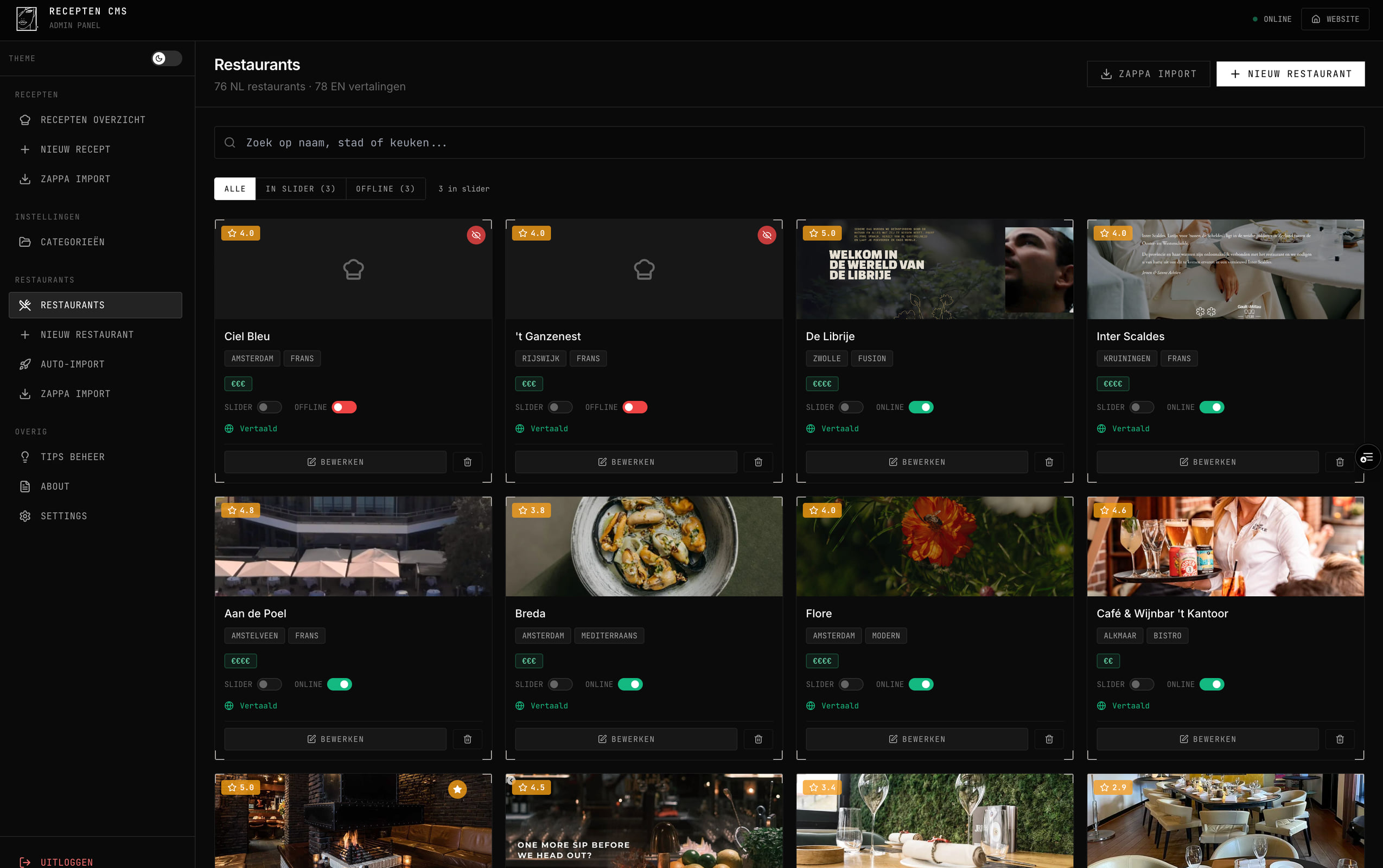This screenshot has width=1383, height=868.
Task: Click the delete trash icon on Ciel Bleu card
Action: coord(467,462)
